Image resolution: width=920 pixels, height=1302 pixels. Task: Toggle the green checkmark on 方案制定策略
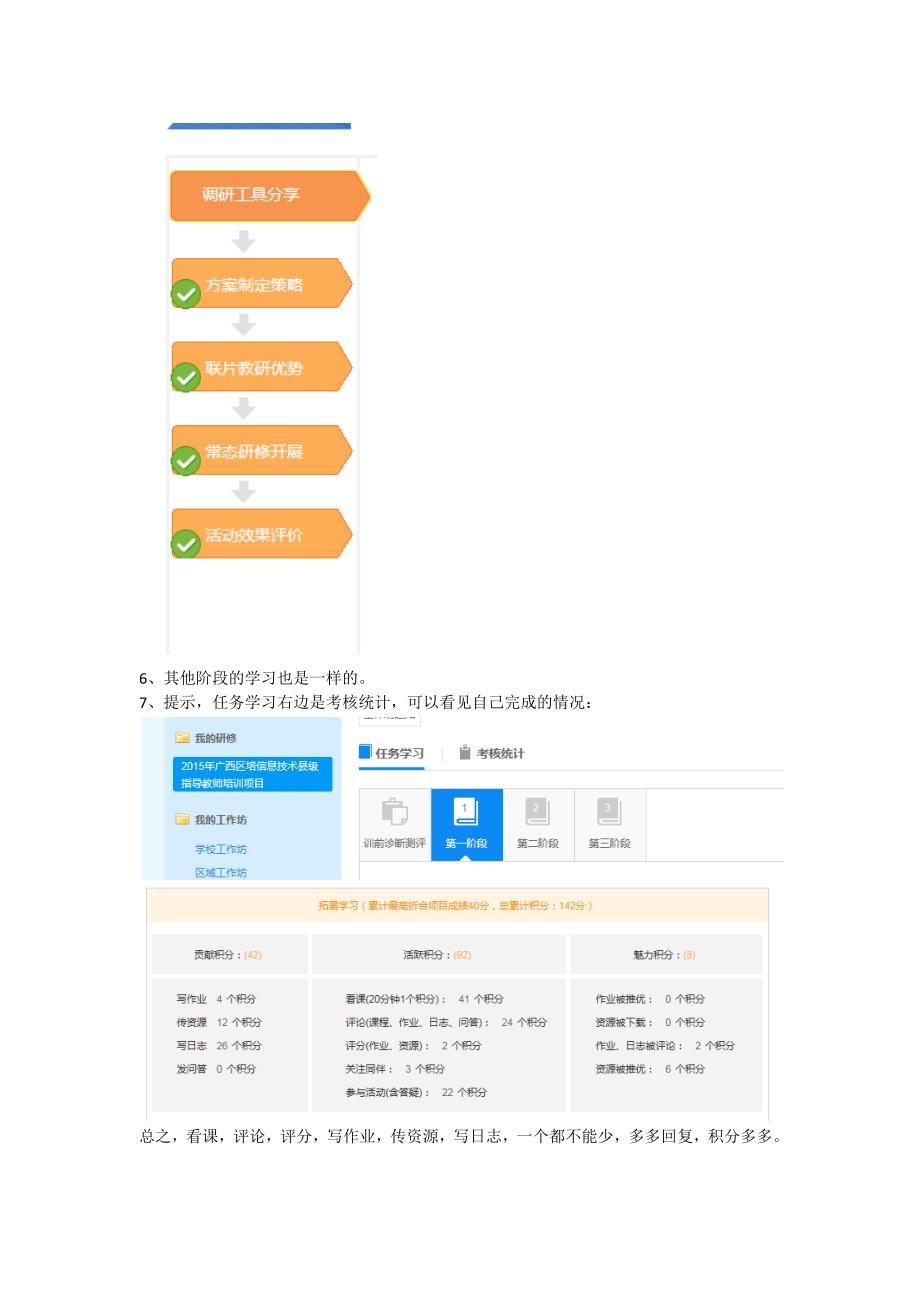[x=185, y=294]
